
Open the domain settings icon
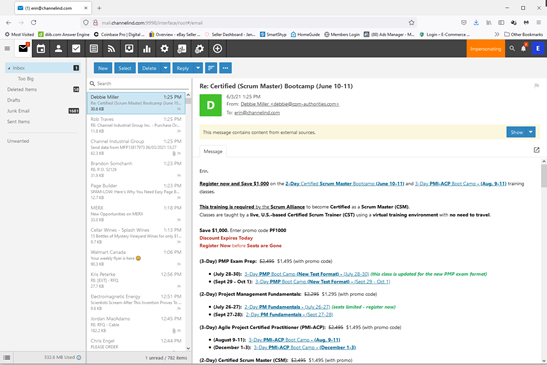[182, 49]
